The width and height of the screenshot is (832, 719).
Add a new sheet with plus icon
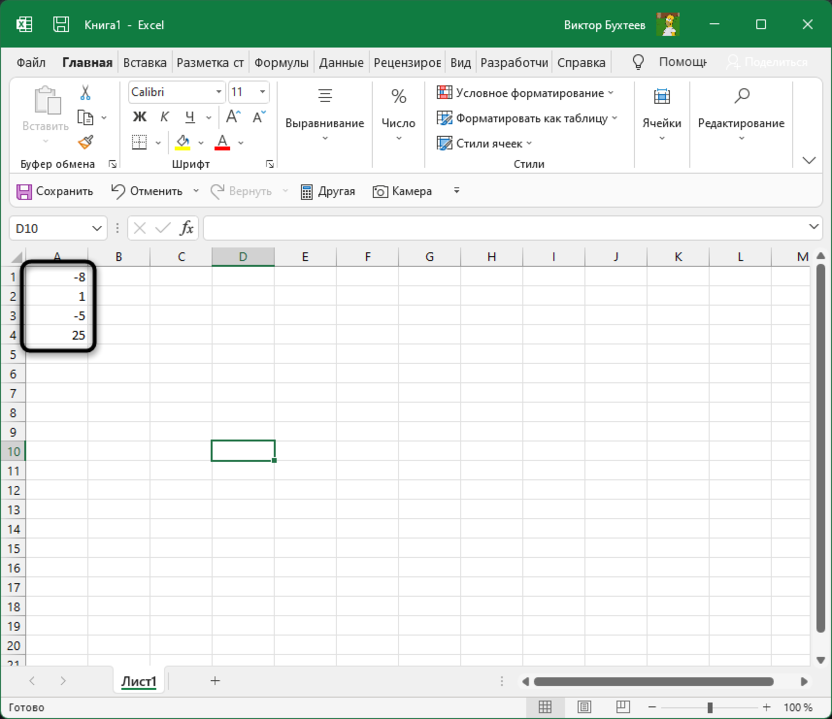(x=215, y=681)
